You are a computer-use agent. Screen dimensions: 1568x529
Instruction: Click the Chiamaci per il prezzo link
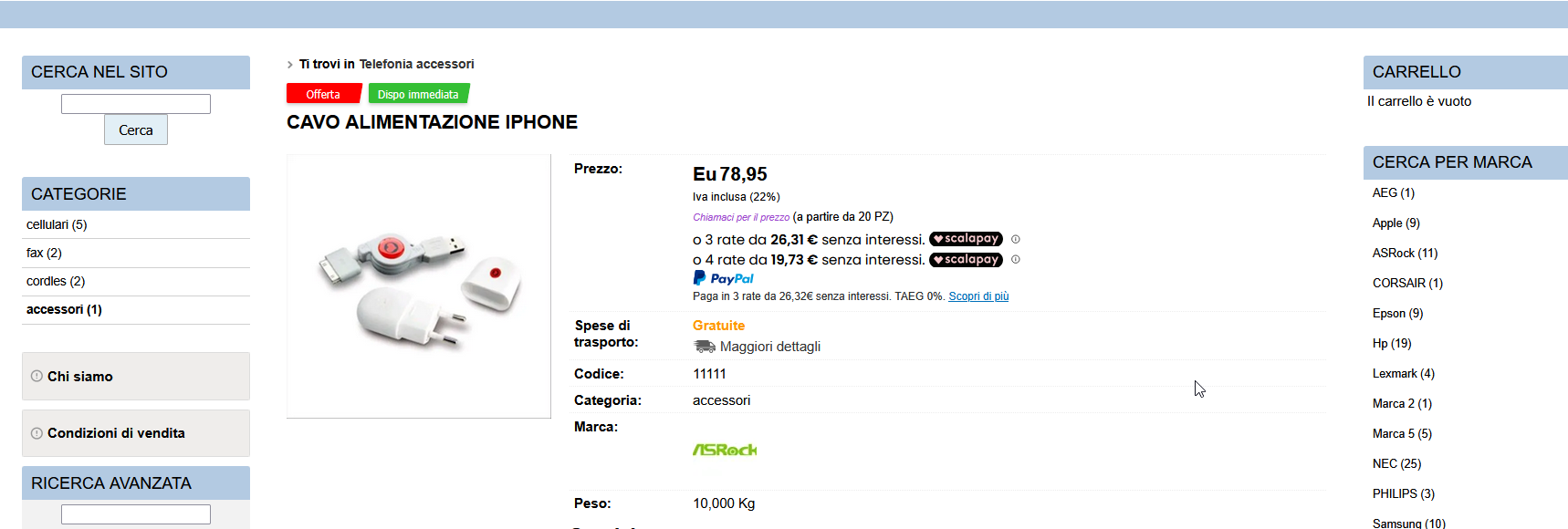(x=741, y=217)
